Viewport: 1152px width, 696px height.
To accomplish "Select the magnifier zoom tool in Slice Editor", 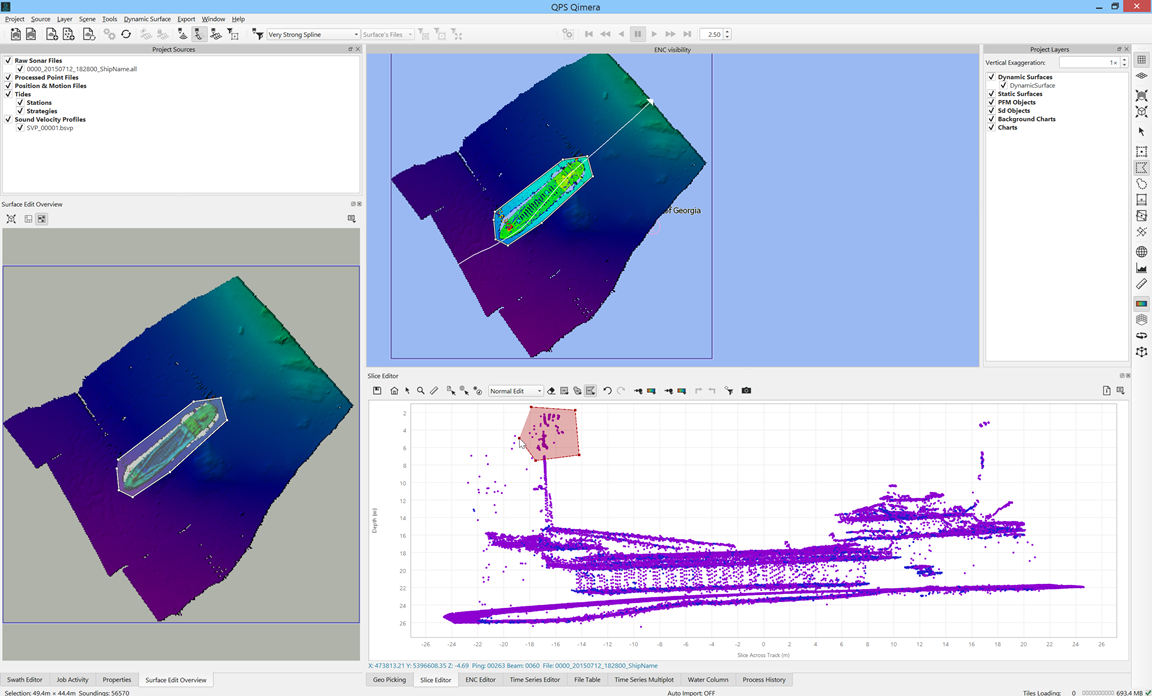I will [x=421, y=391].
